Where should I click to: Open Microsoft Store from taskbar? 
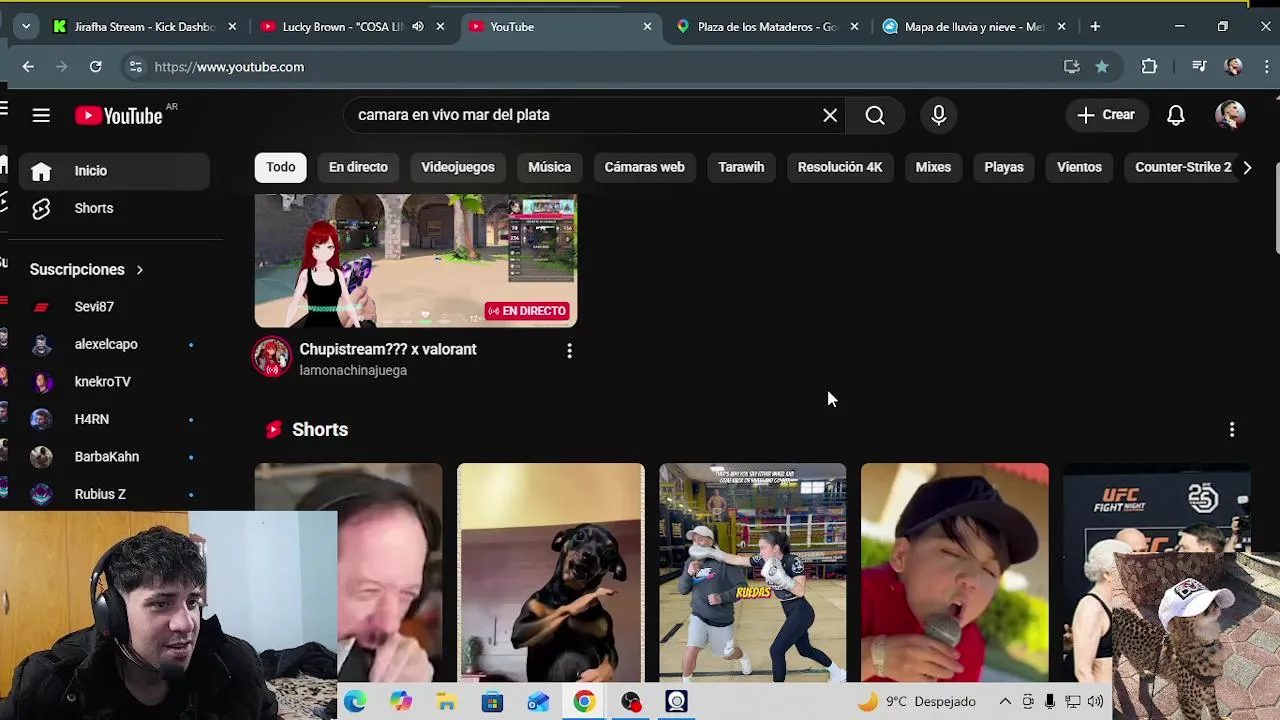tap(492, 702)
